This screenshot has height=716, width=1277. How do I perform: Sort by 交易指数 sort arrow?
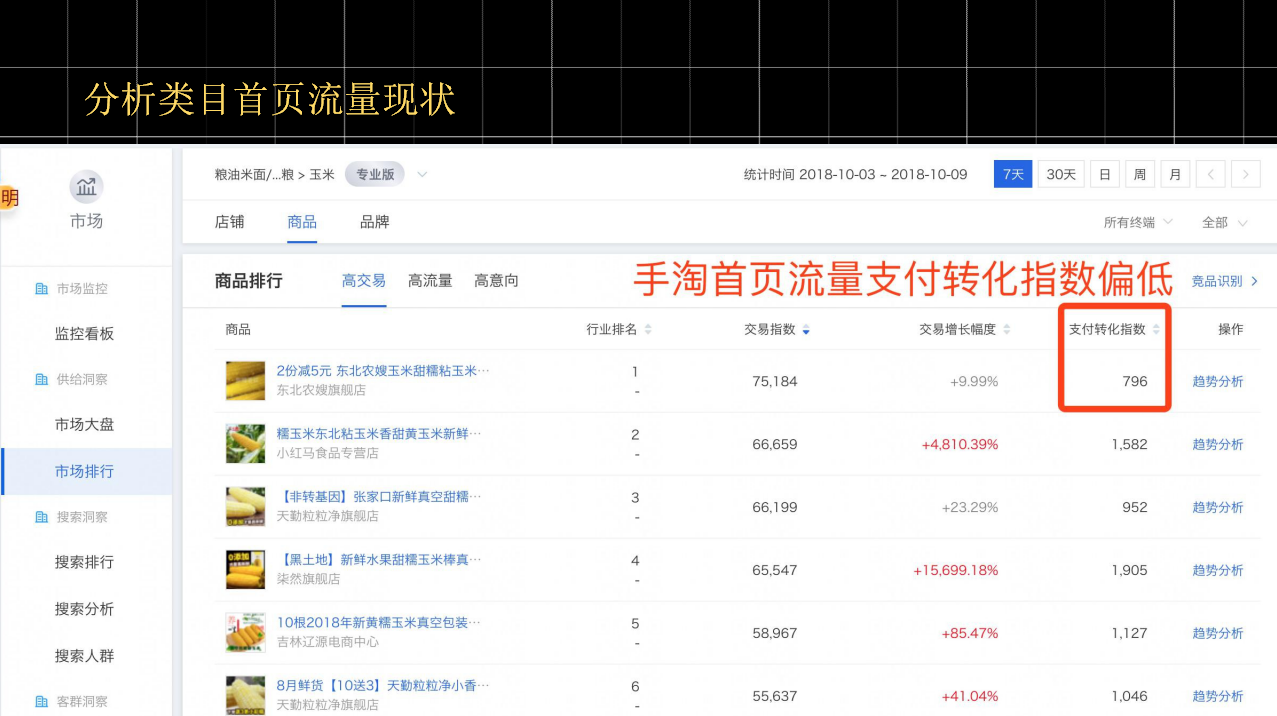806,329
